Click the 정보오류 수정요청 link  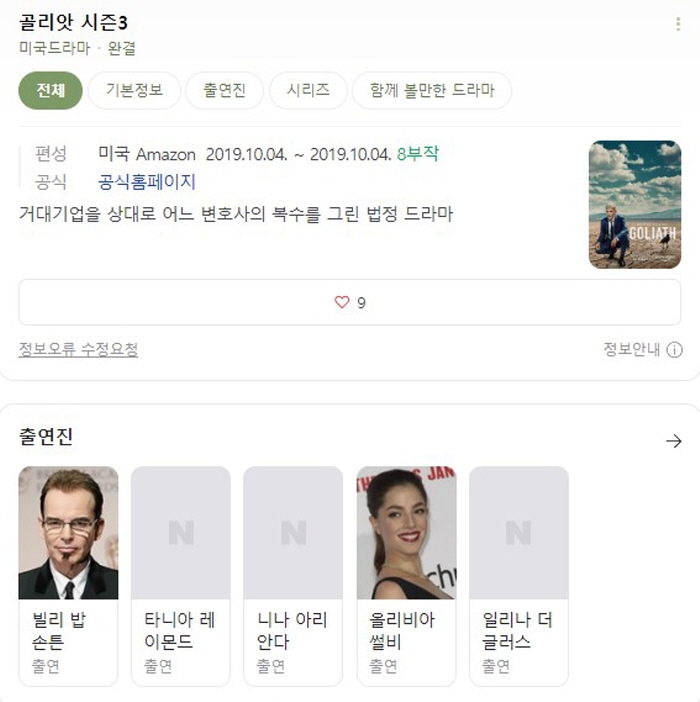(x=78, y=349)
